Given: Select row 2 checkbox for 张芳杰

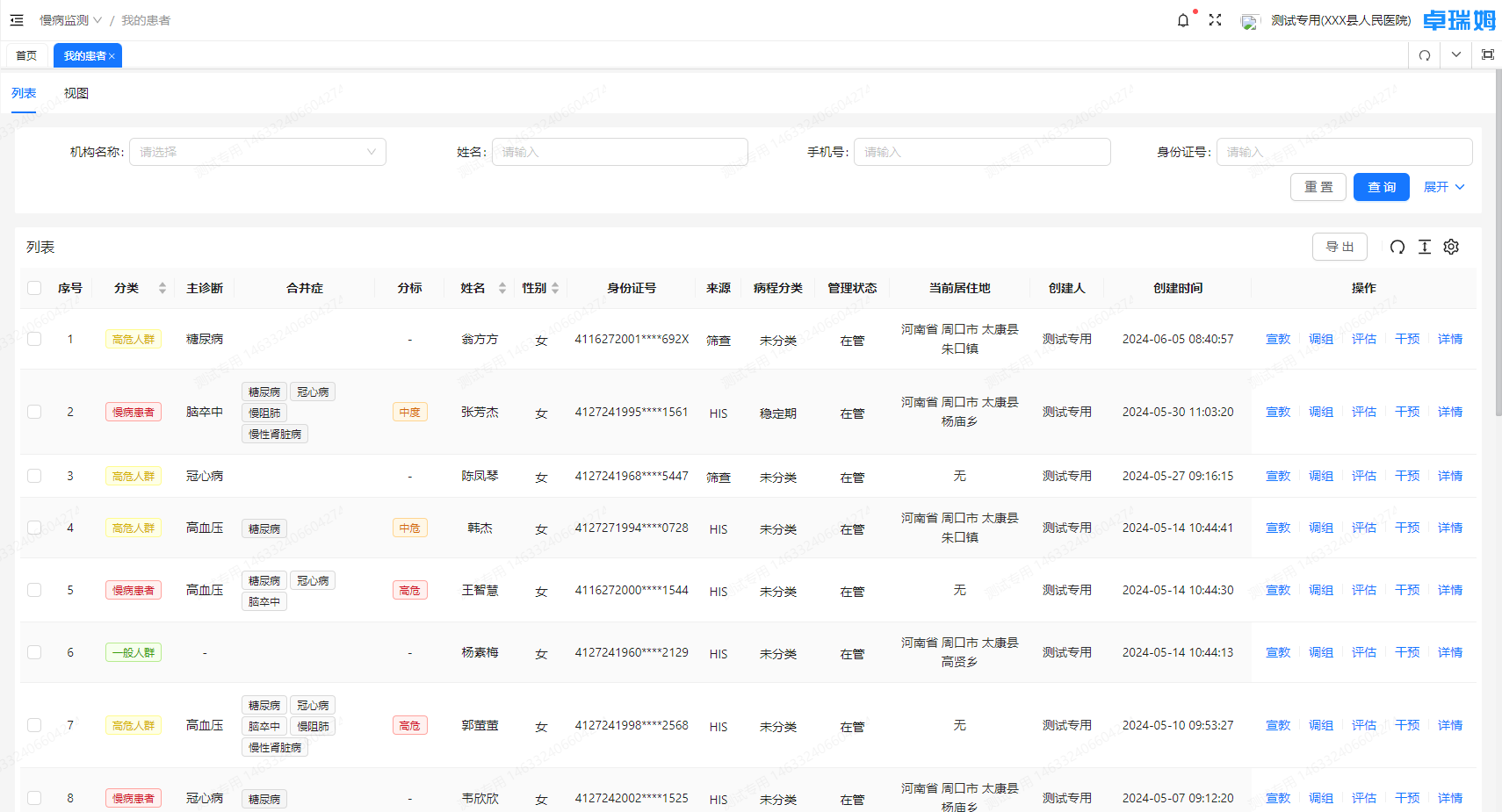Looking at the screenshot, I should pyautogui.click(x=34, y=412).
